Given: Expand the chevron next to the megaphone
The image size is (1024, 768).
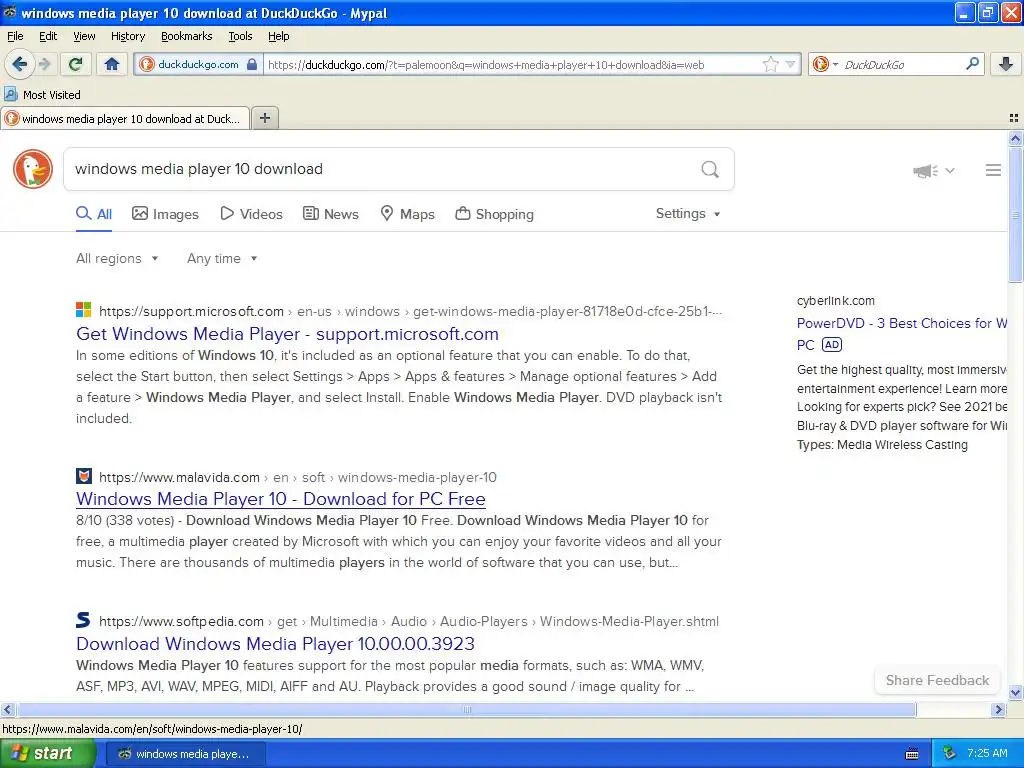Looking at the screenshot, I should 950,170.
